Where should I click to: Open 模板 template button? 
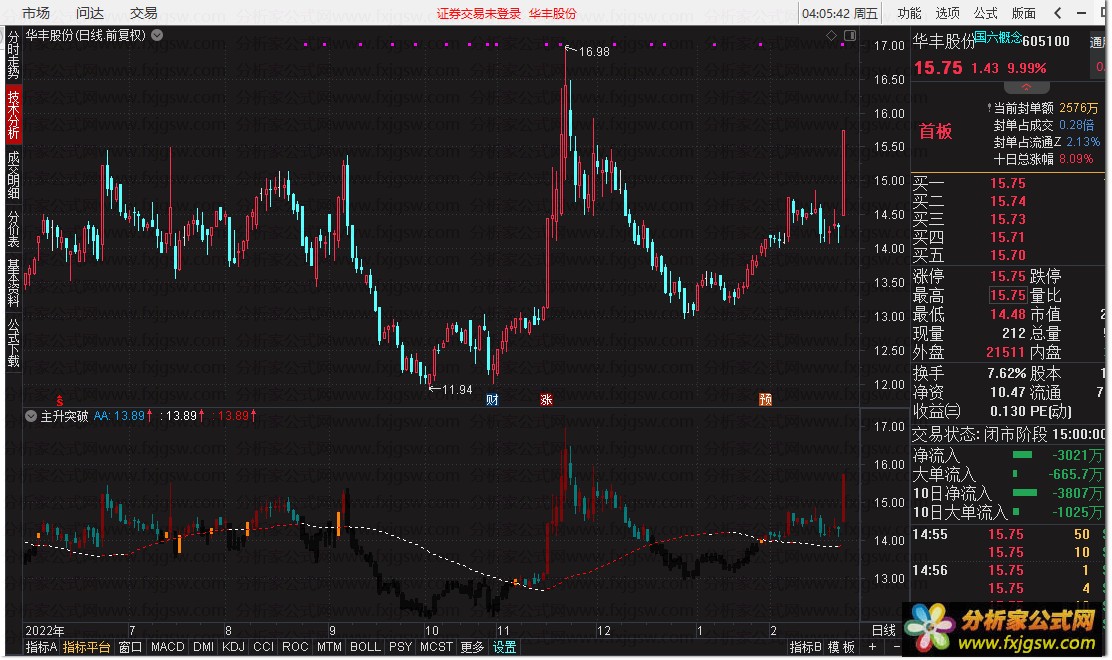[842, 647]
